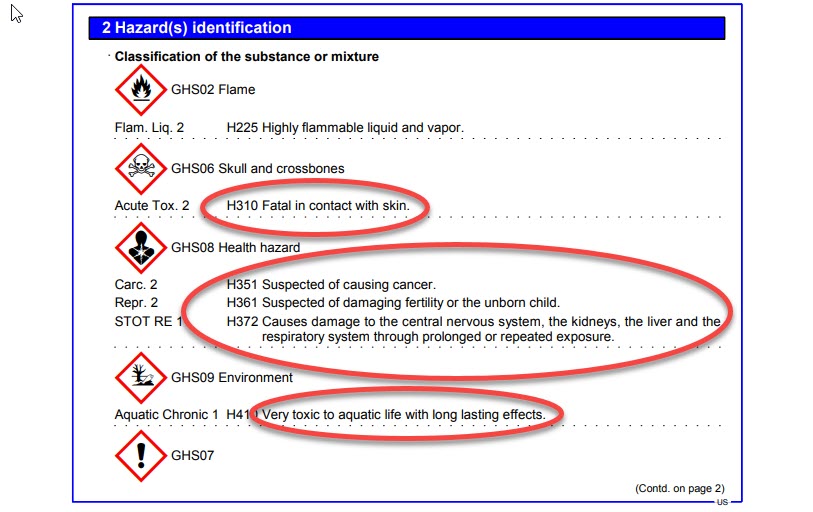Select the H225 Highly flammable liquid text

pos(345,127)
